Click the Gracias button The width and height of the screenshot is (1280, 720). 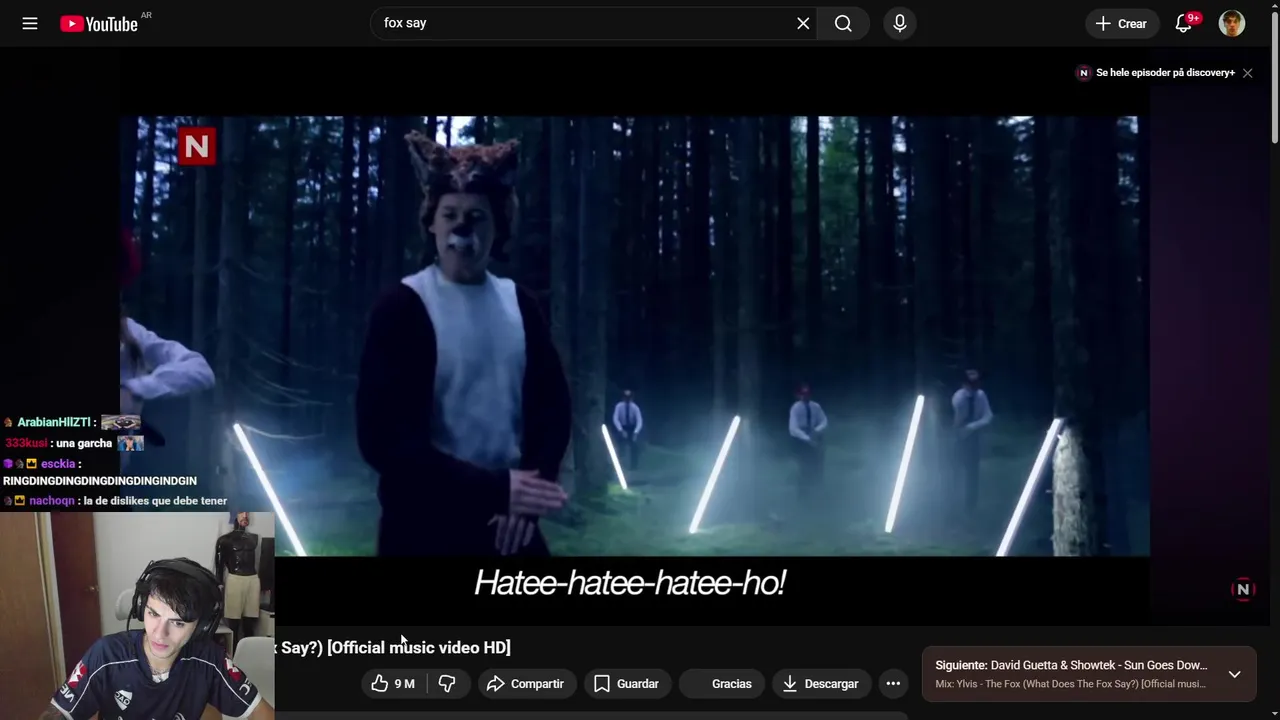[x=720, y=684]
